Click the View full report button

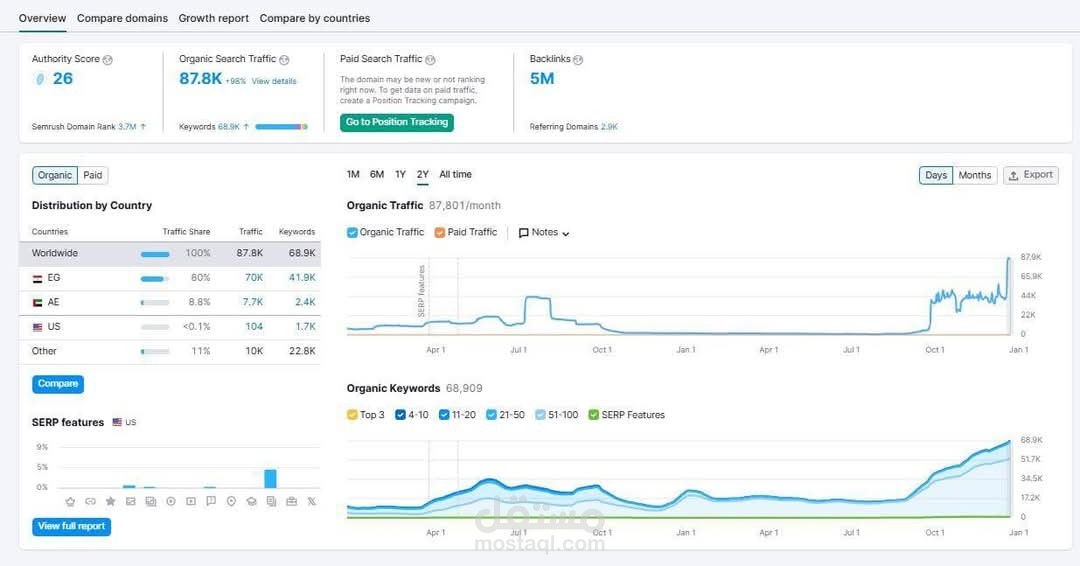click(x=71, y=526)
